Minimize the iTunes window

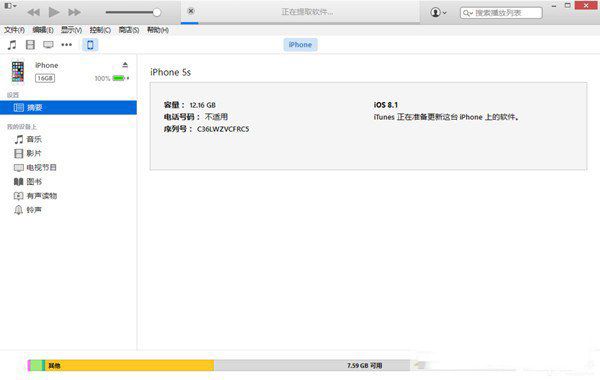pyautogui.click(x=554, y=6)
